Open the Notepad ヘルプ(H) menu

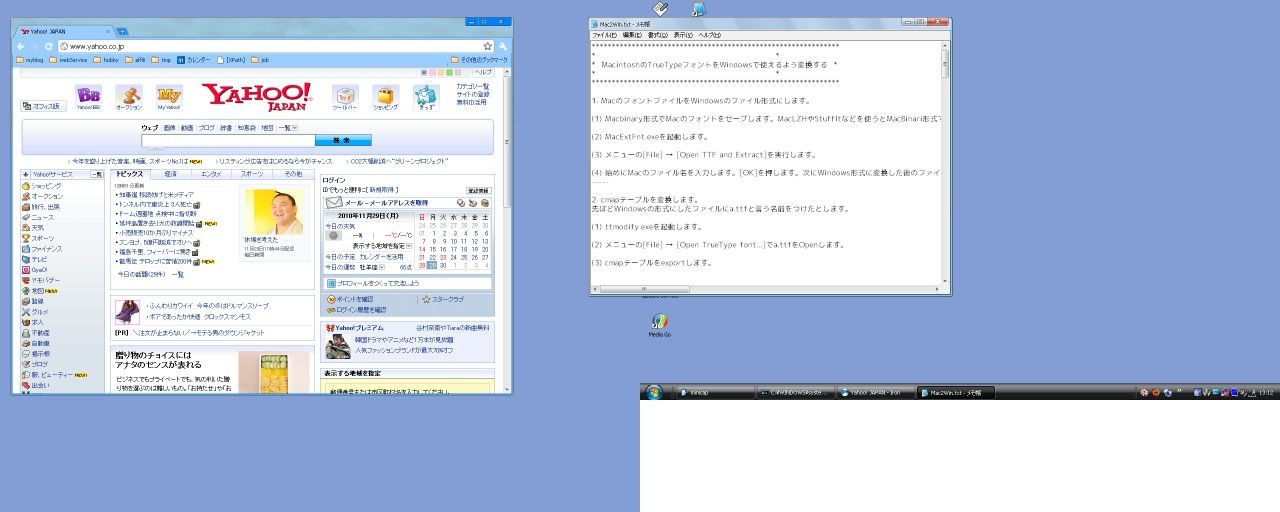click(710, 34)
